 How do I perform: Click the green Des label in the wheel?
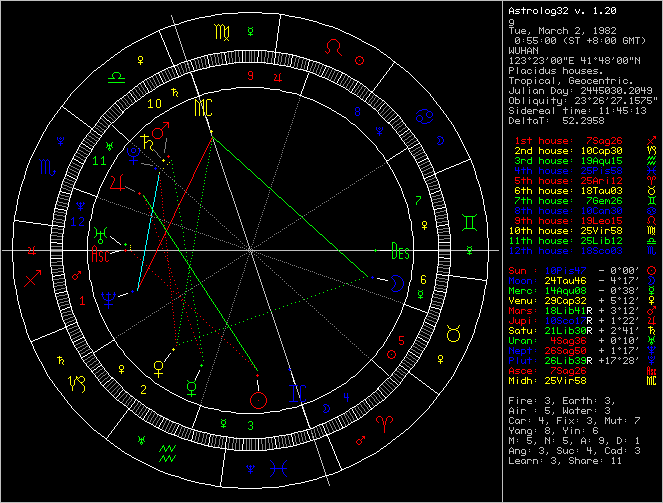tap(401, 249)
